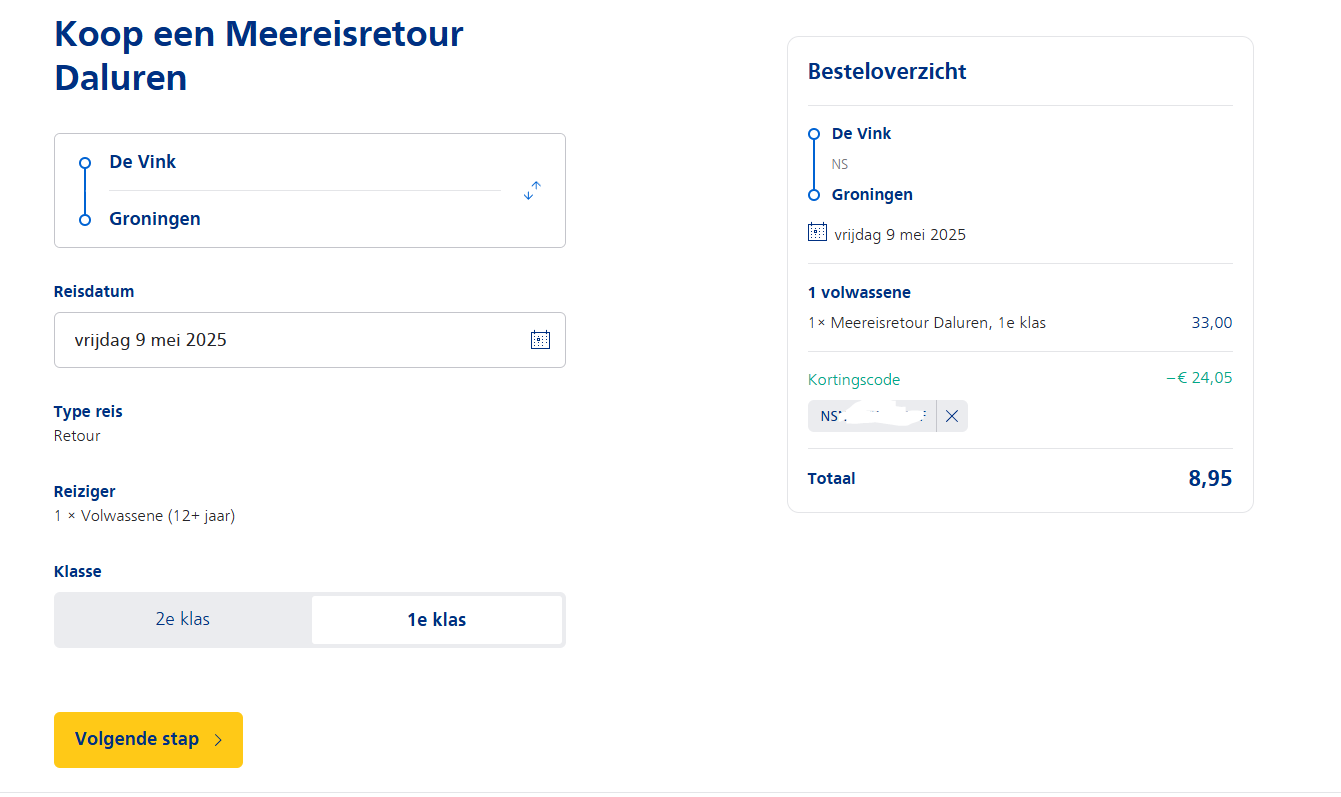Image resolution: width=1341 pixels, height=797 pixels.
Task: Click the Meereisretour Daluren order line
Action: click(x=1020, y=323)
